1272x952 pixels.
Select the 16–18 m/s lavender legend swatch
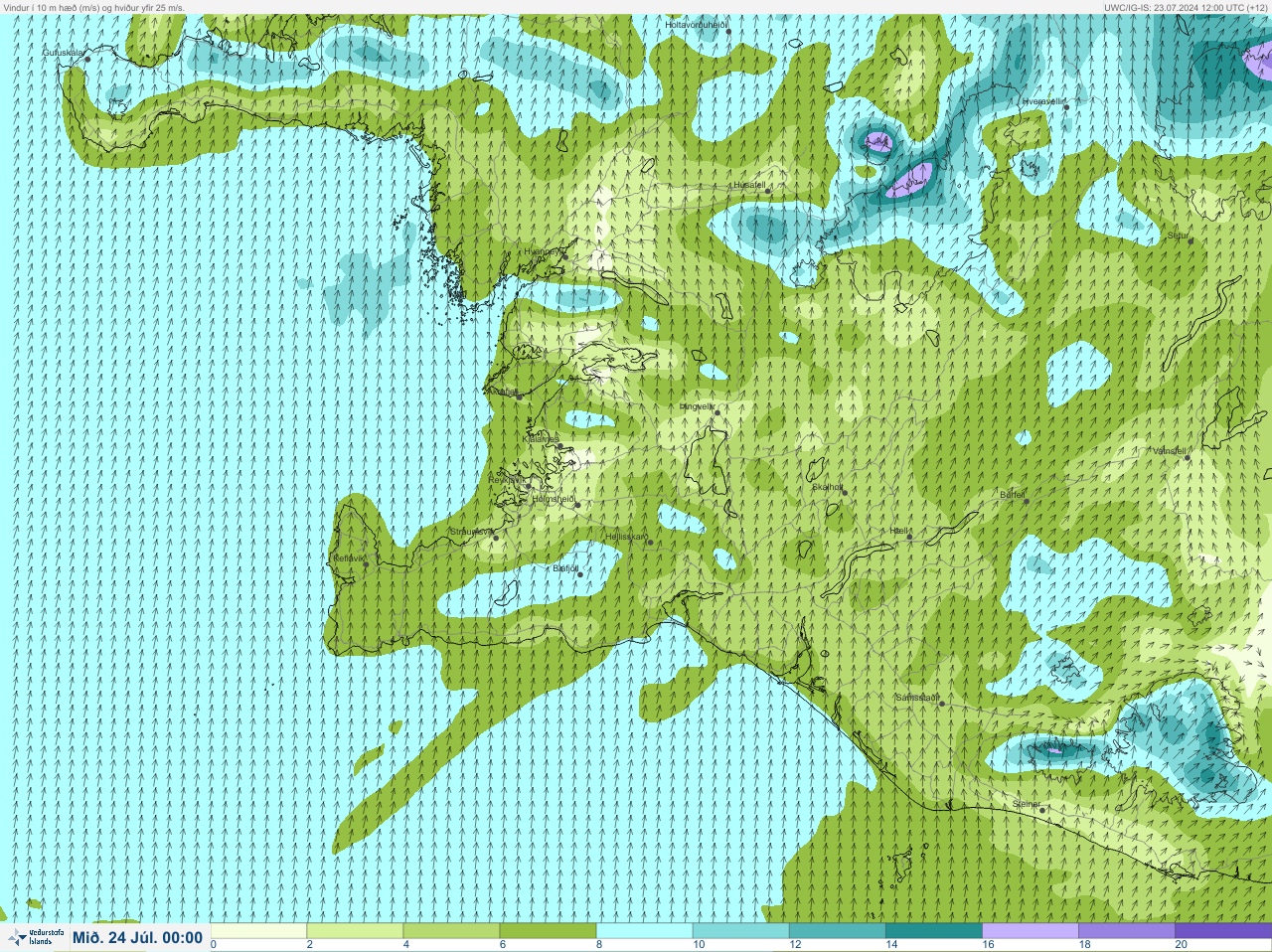pyautogui.click(x=1030, y=931)
